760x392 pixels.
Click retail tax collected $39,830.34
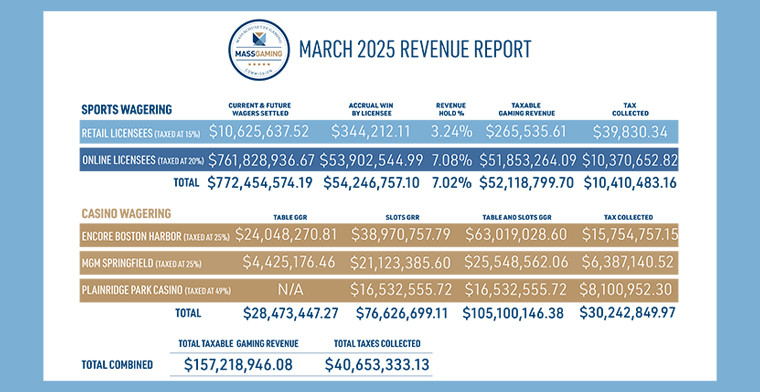click(630, 132)
